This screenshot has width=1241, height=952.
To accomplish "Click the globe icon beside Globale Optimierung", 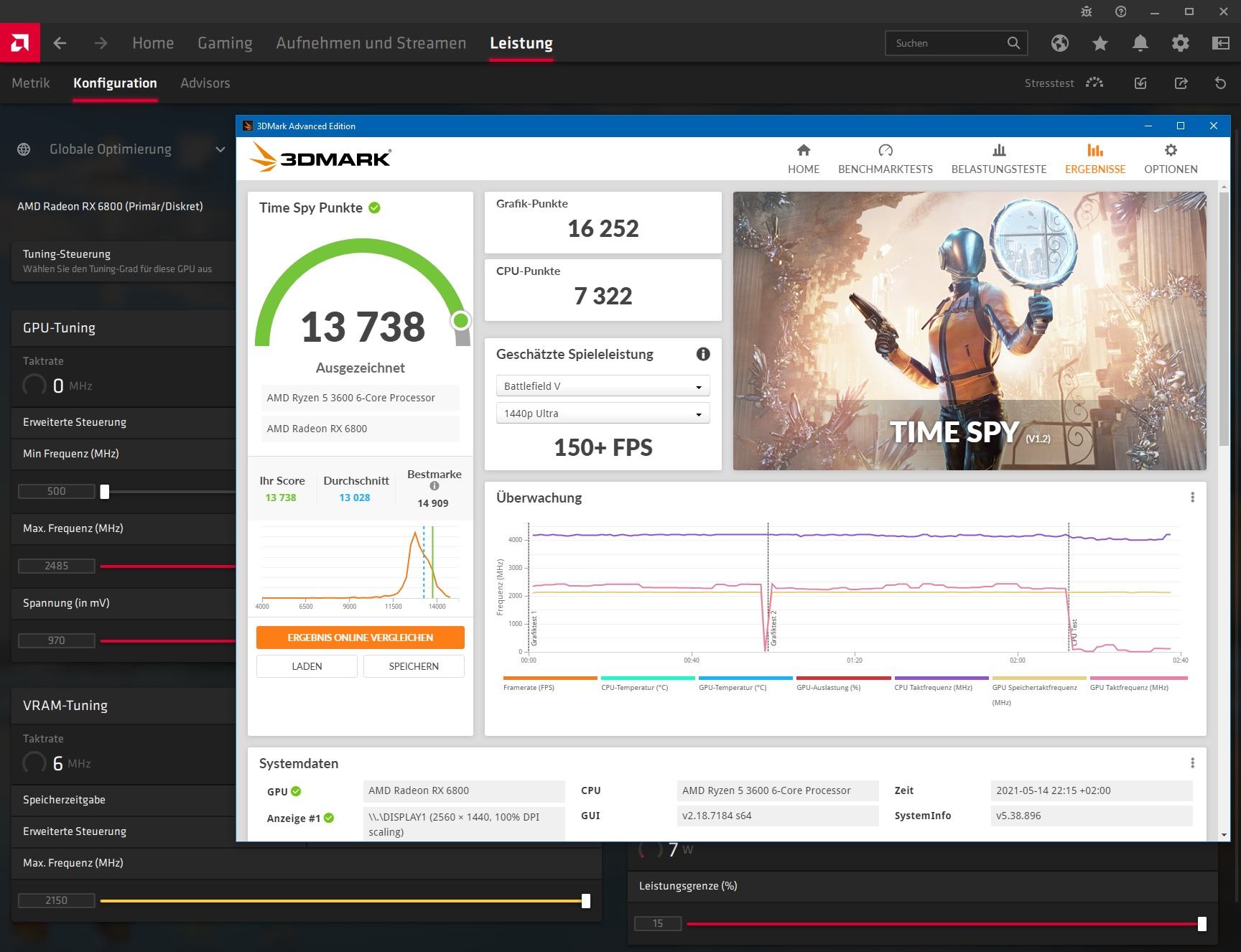I will click(x=24, y=149).
